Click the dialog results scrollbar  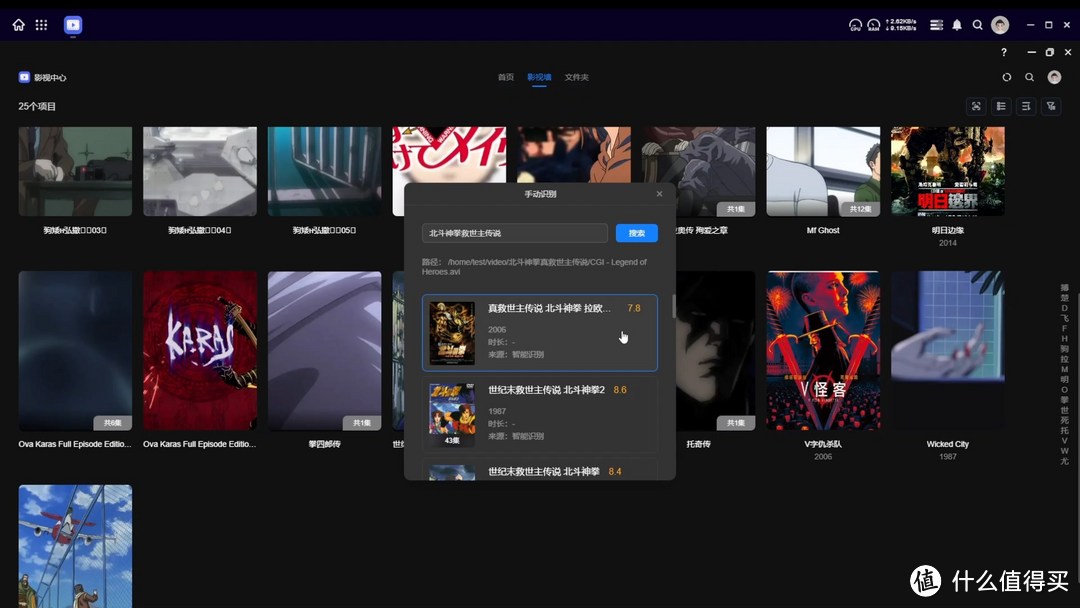[673, 306]
